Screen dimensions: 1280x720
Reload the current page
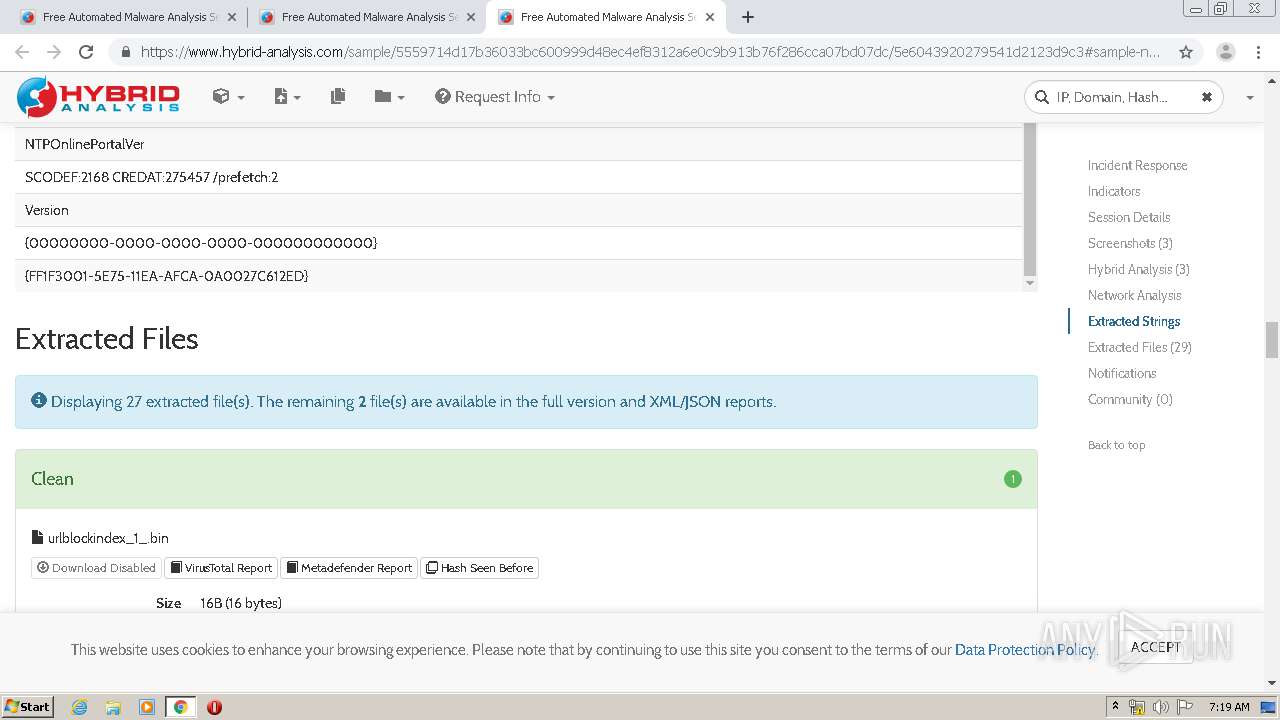(86, 52)
